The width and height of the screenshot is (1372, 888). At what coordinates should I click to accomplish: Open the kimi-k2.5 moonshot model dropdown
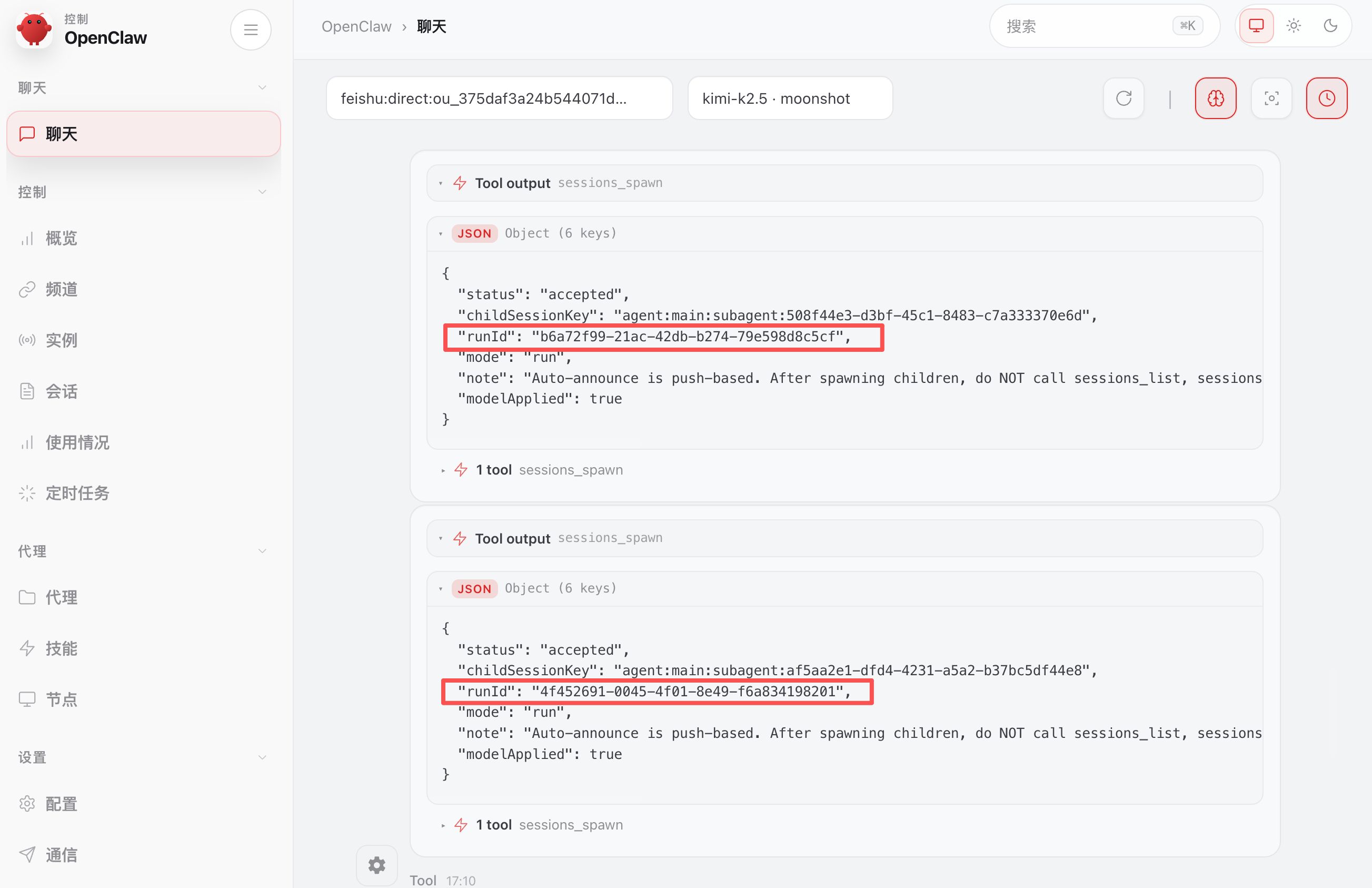pyautogui.click(x=789, y=98)
